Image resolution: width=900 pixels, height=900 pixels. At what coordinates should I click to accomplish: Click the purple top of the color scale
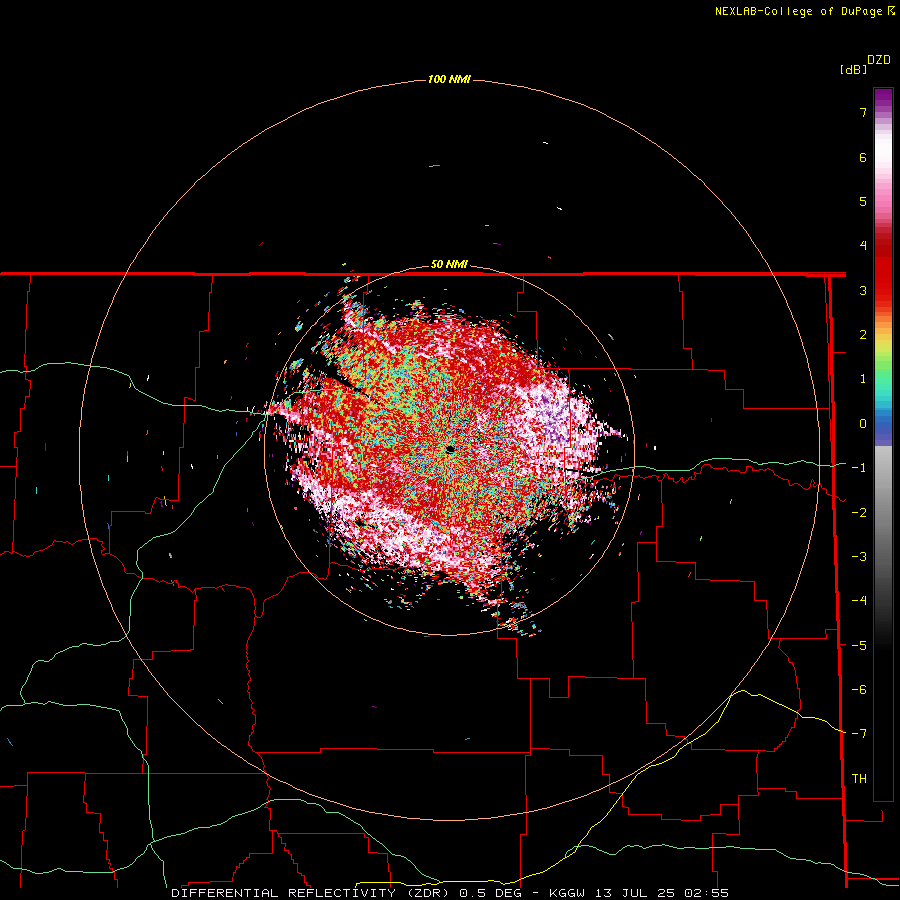tap(883, 100)
